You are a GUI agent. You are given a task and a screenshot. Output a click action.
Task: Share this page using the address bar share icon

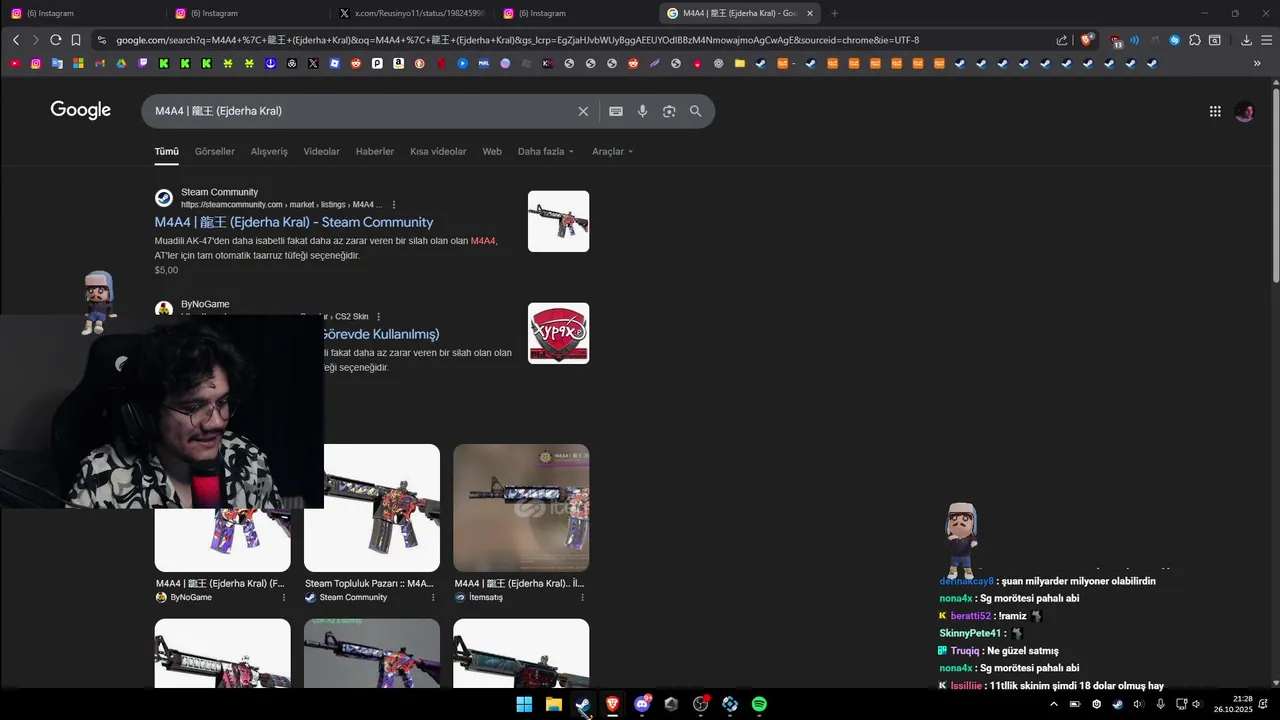pyautogui.click(x=1062, y=40)
